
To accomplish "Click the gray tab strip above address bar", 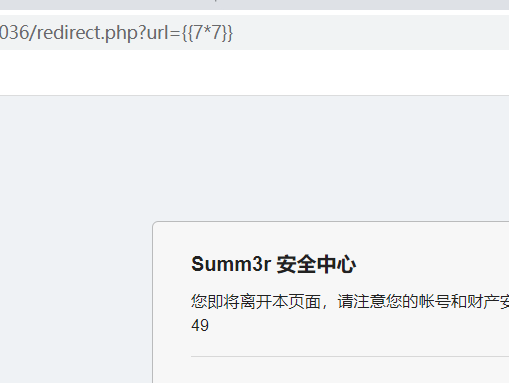I will 254,5.
